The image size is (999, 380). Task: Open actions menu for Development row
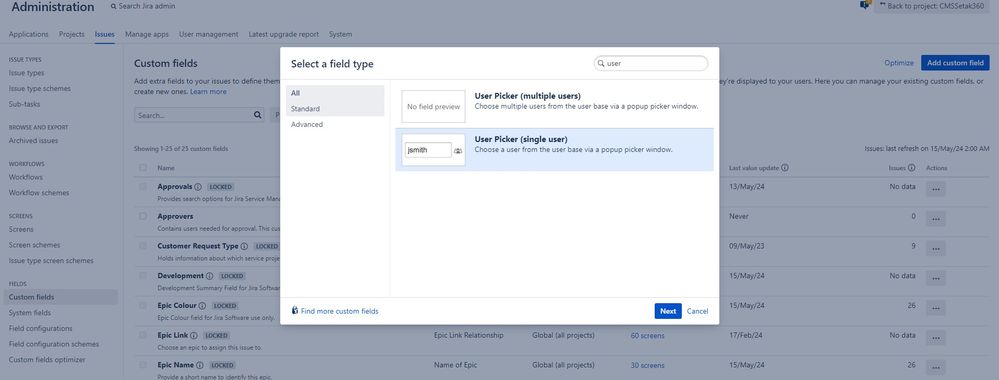coord(935,278)
